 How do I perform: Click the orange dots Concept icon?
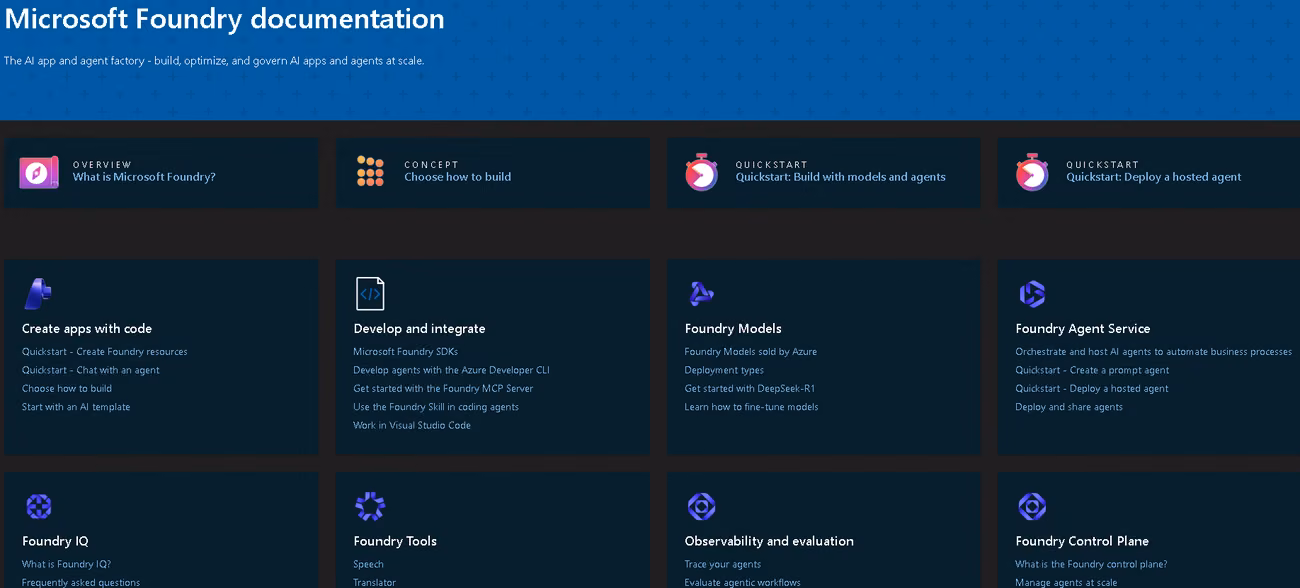point(370,171)
